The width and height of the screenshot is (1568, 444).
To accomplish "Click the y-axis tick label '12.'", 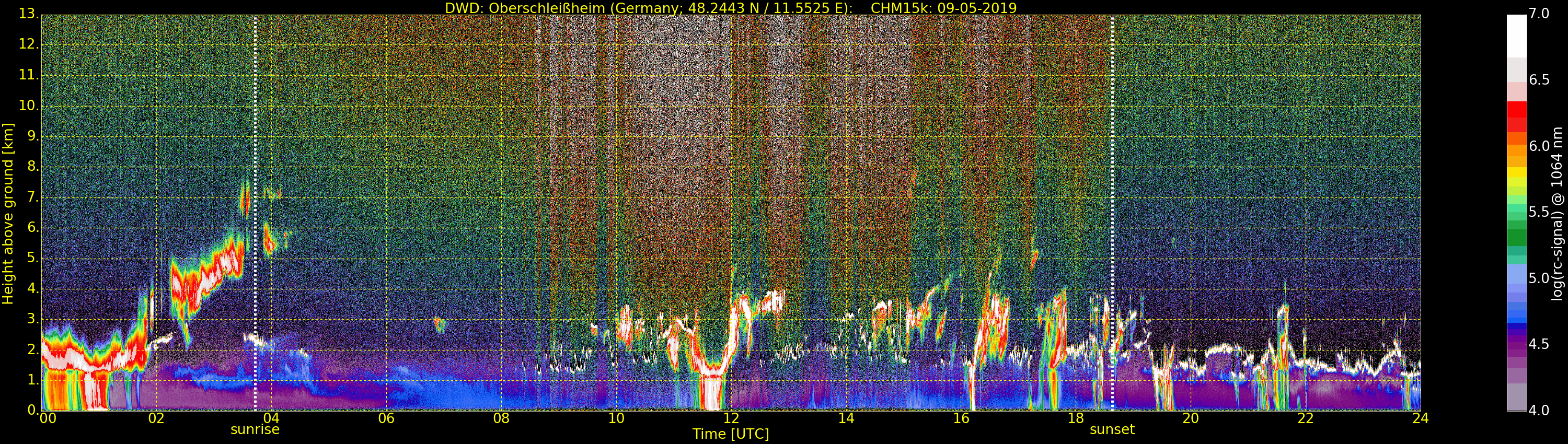I will (28, 44).
